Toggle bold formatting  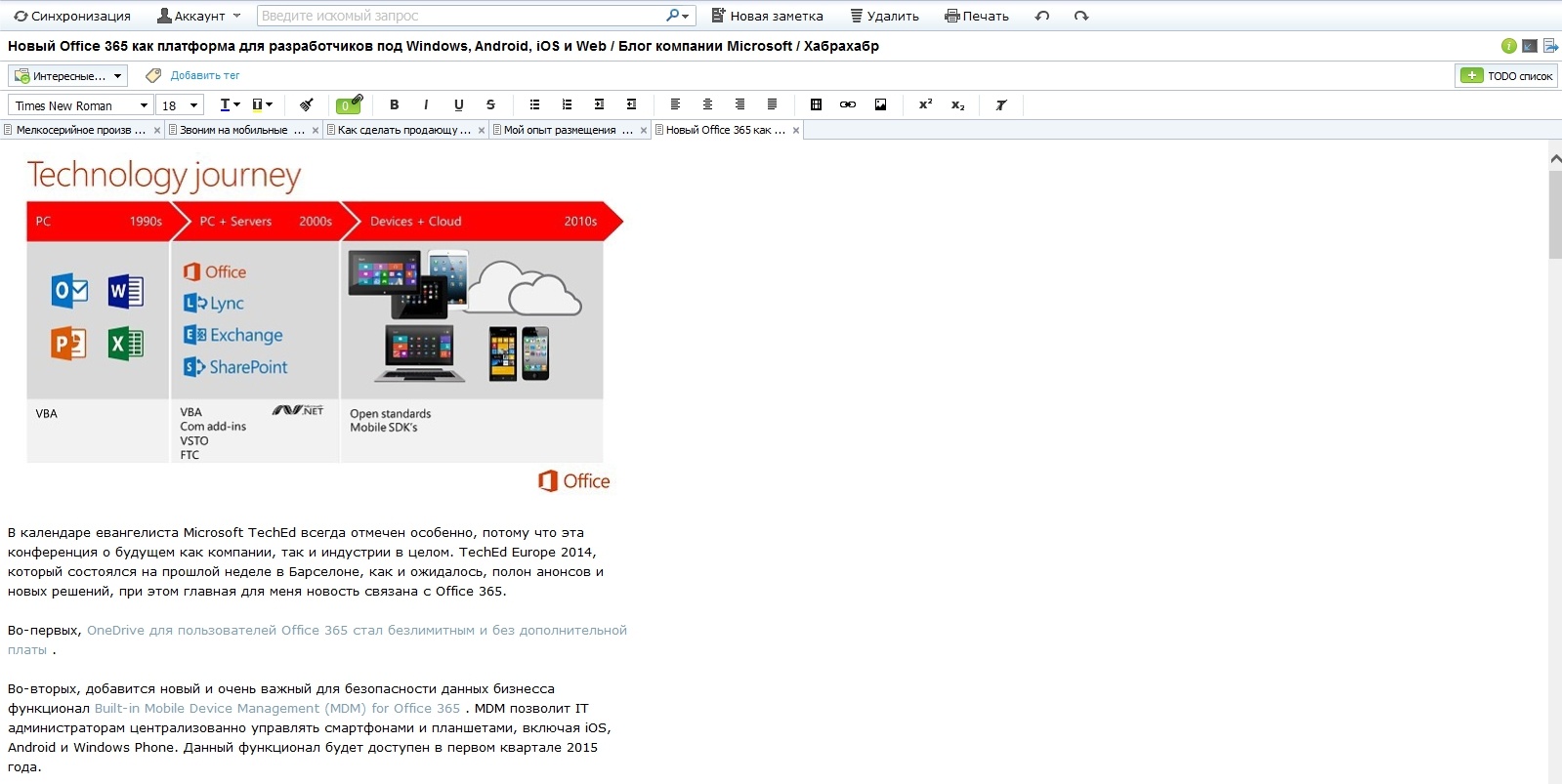[x=394, y=104]
